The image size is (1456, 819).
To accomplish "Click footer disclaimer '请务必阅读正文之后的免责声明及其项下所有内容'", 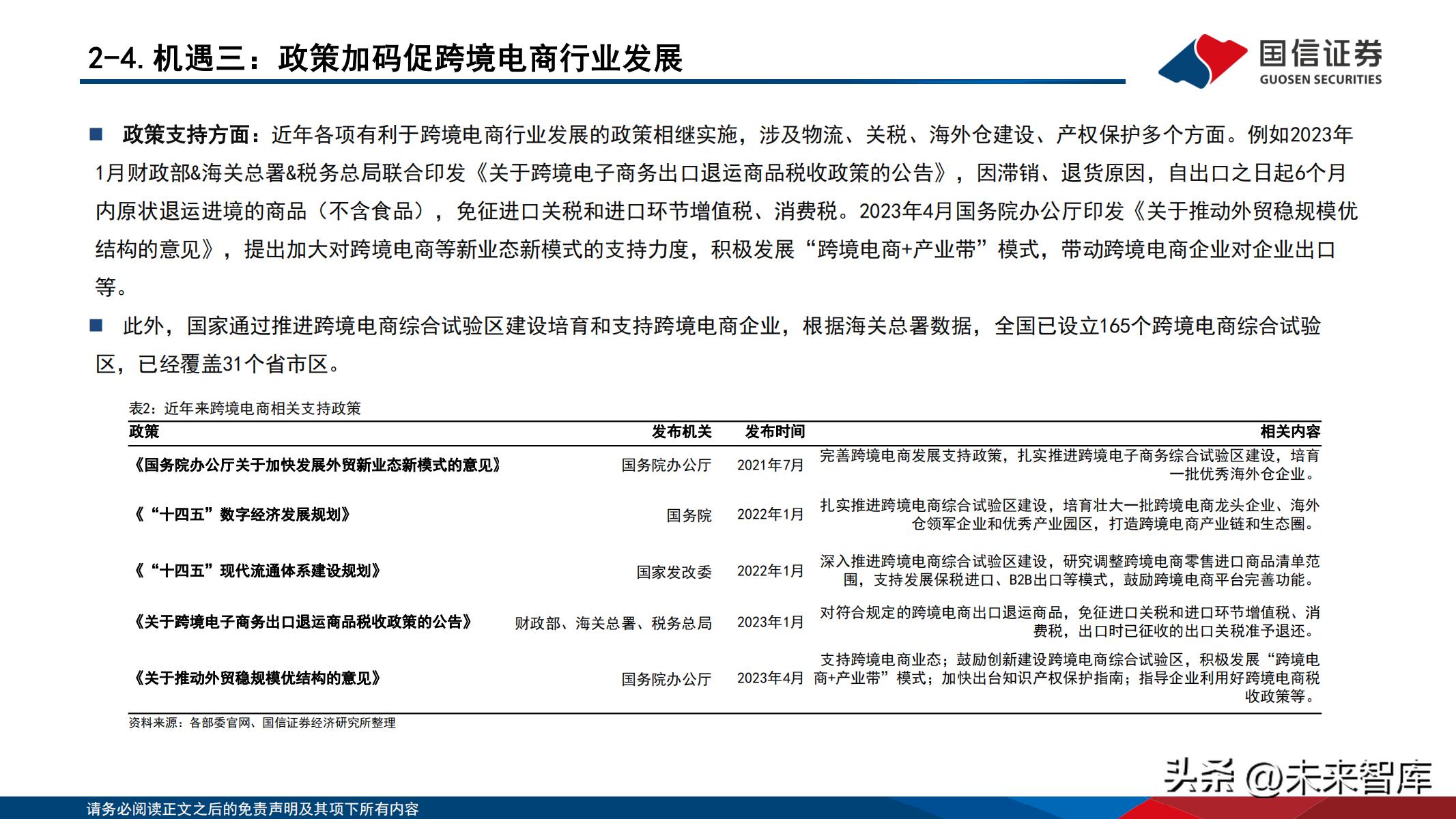I will [253, 809].
